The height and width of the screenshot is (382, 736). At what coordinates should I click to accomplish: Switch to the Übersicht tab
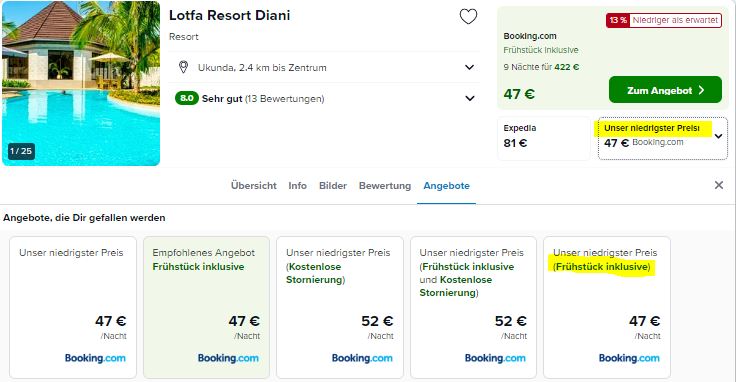tap(253, 185)
